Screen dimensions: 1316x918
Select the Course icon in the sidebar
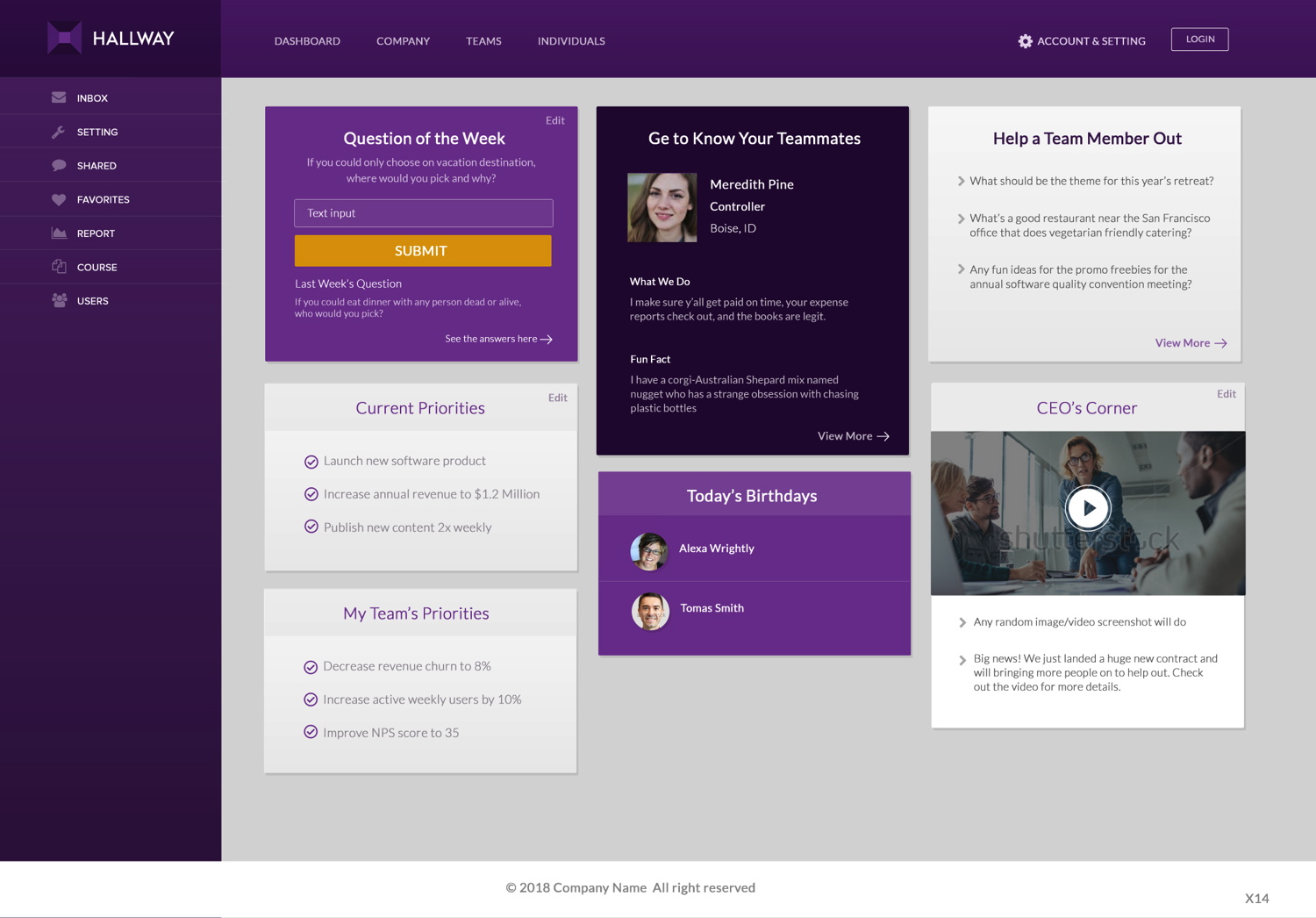pyautogui.click(x=58, y=267)
